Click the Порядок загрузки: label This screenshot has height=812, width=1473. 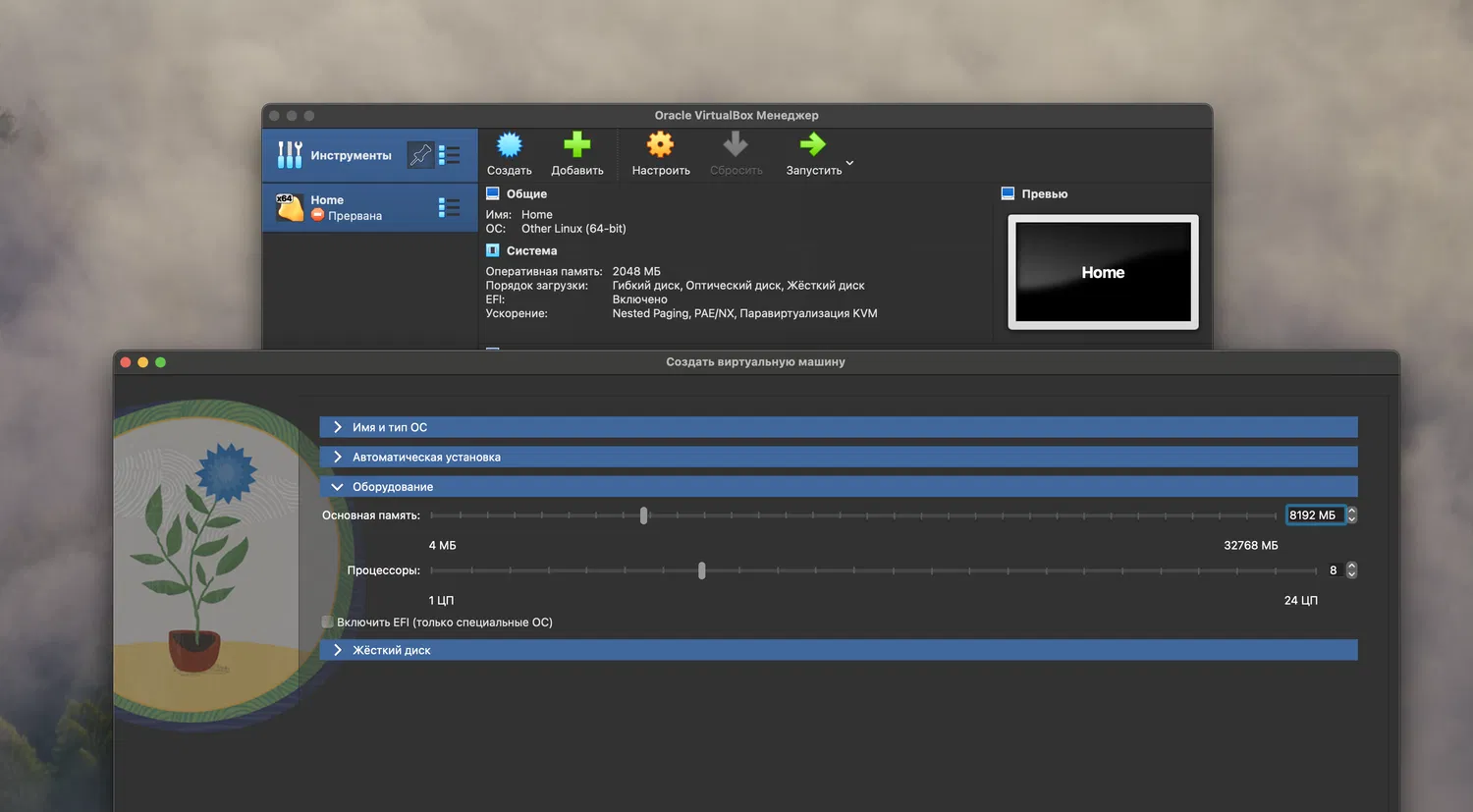coord(537,286)
